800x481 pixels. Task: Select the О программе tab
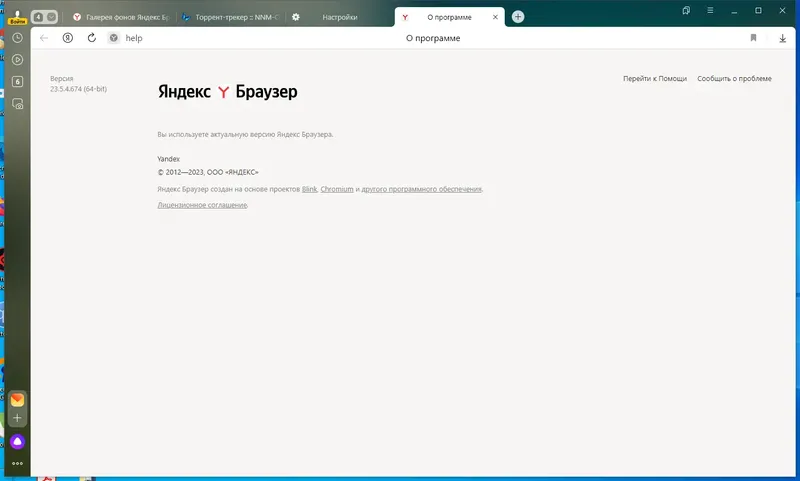click(449, 17)
